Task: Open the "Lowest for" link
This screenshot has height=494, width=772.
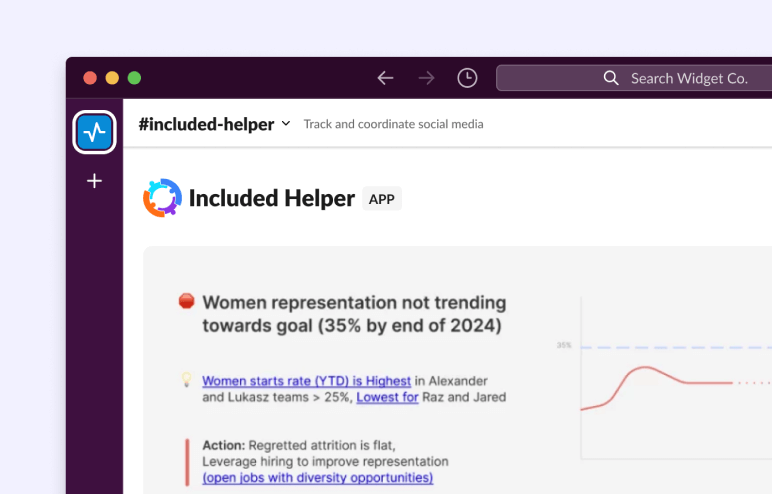Action: pyautogui.click(x=387, y=397)
